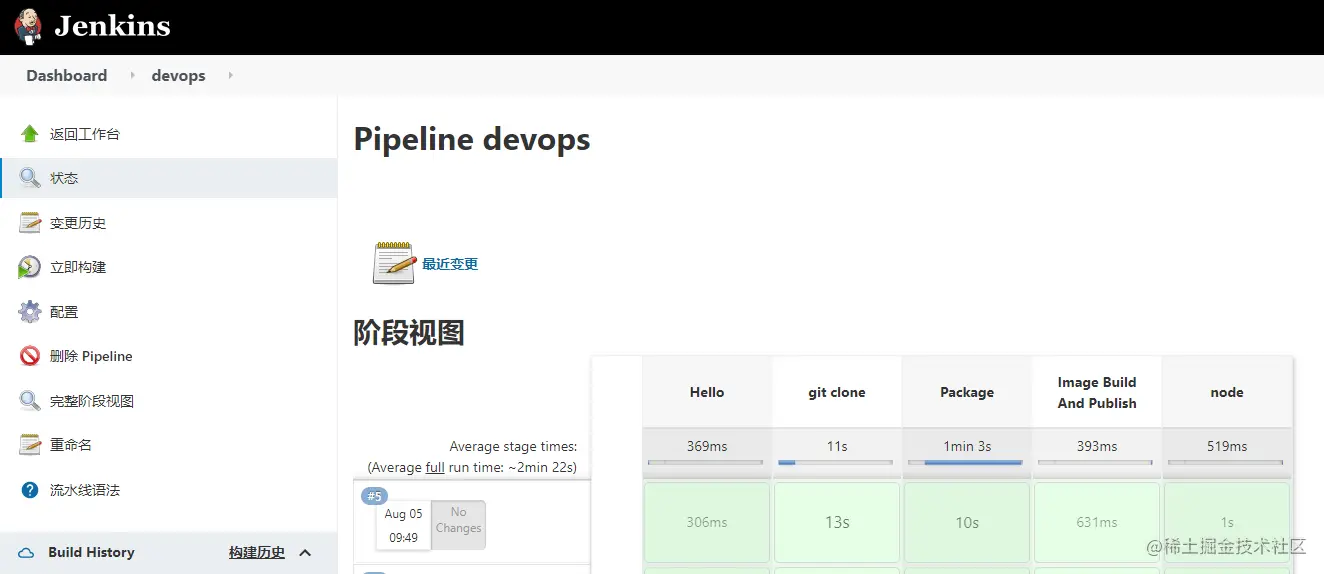Click the 阶段视图 section heading

409,332
